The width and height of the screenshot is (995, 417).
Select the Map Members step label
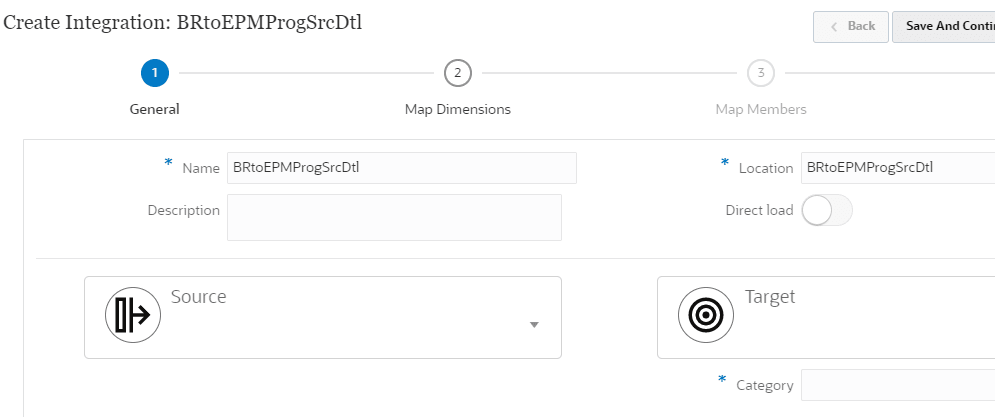760,109
